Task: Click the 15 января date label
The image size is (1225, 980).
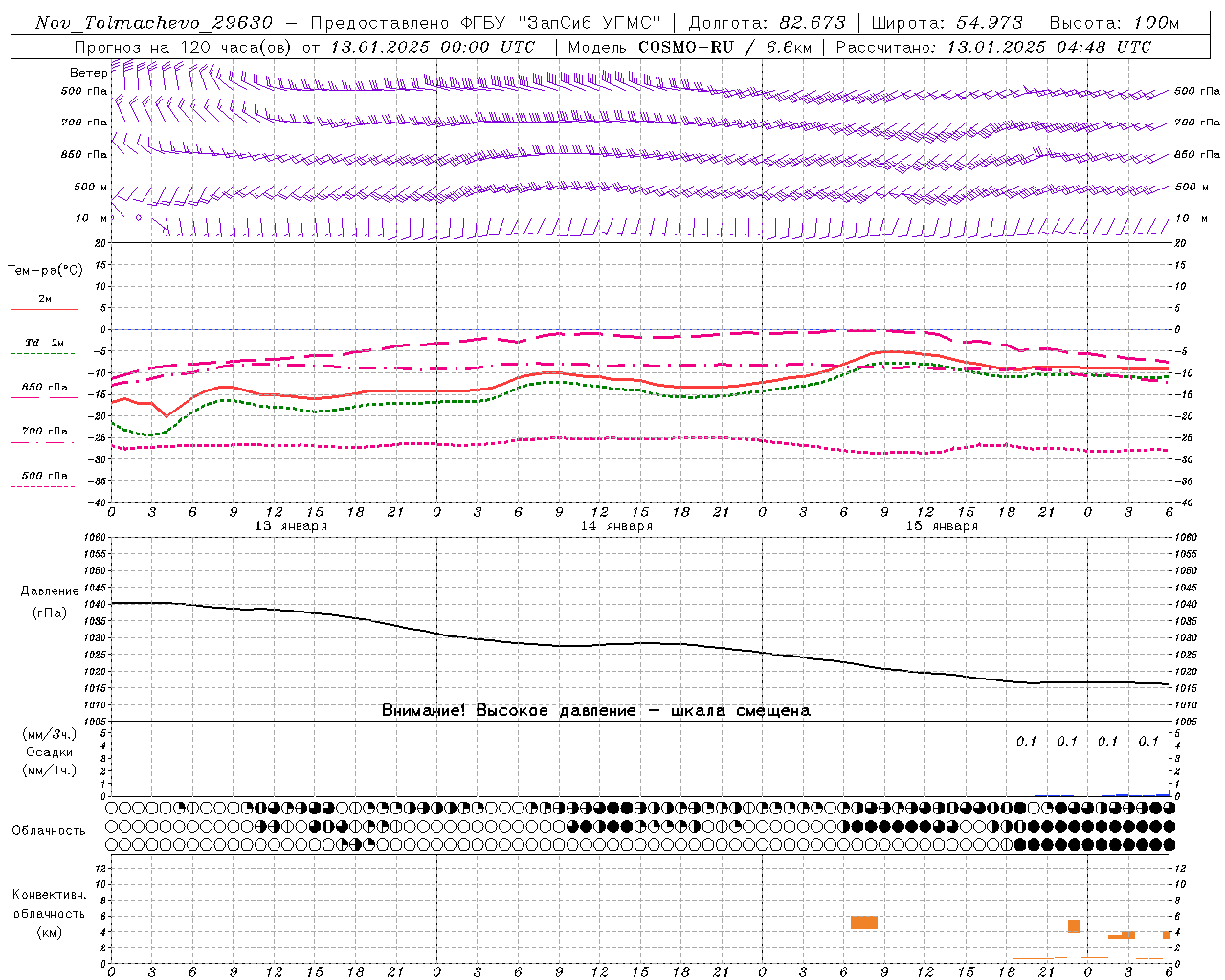Action: click(x=942, y=526)
